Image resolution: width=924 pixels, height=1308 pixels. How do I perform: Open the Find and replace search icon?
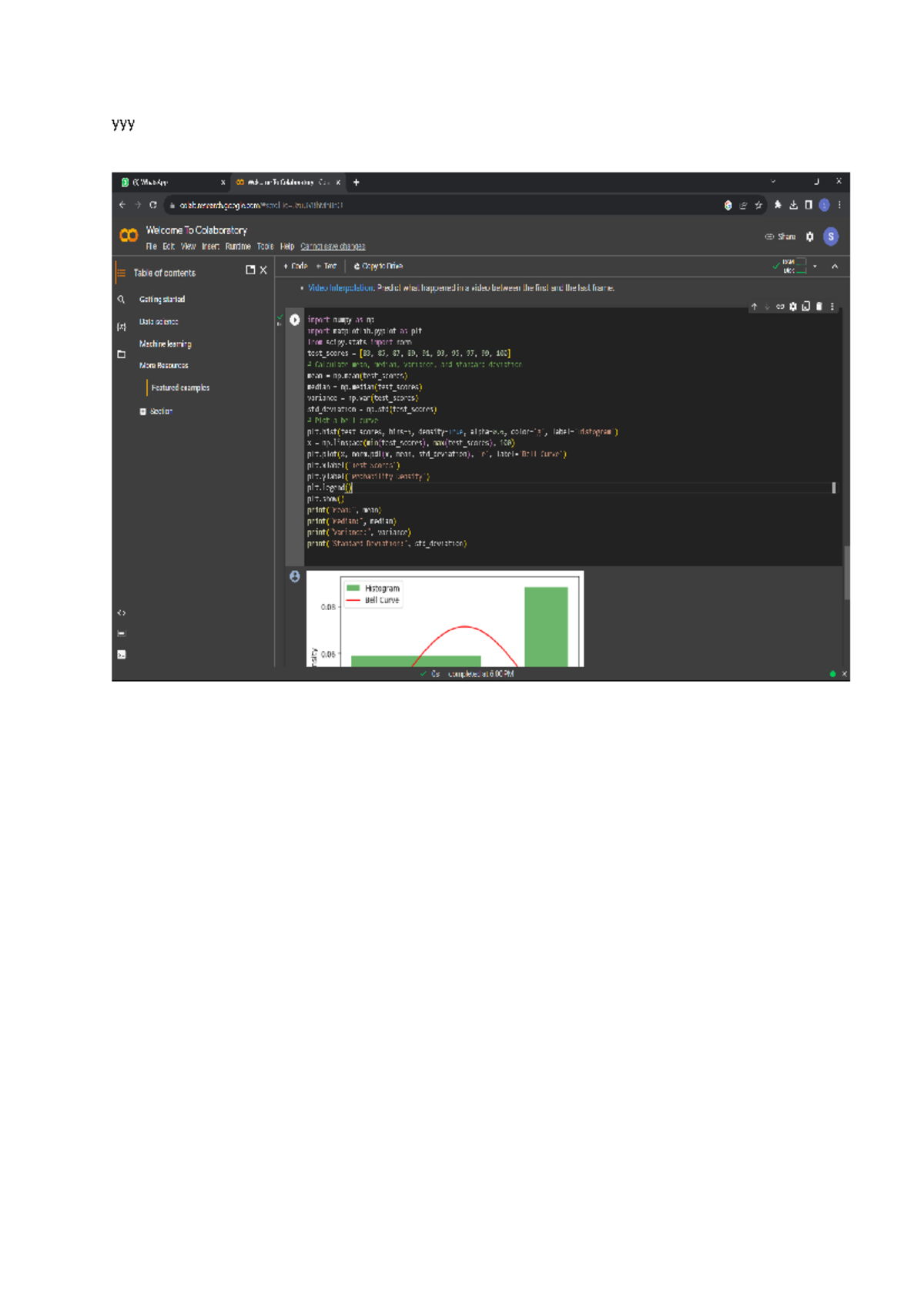click(121, 300)
